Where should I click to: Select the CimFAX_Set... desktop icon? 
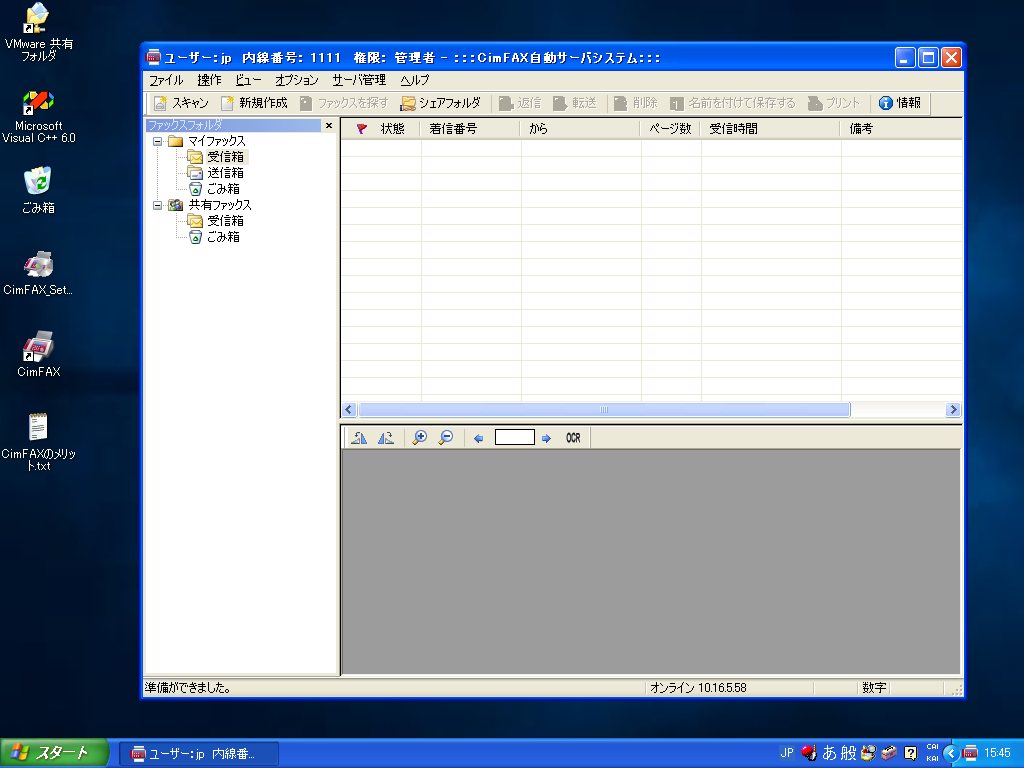[x=39, y=273]
